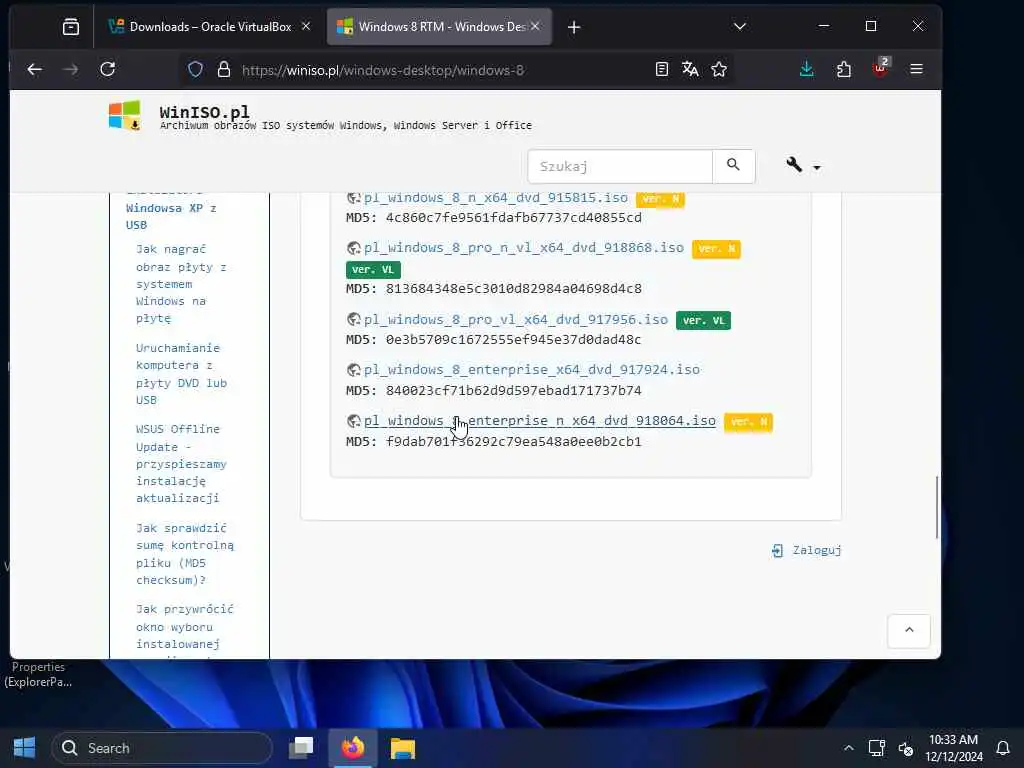The width and height of the screenshot is (1024, 768).
Task: Open the WinISO.pl site title link
Action: (204, 111)
